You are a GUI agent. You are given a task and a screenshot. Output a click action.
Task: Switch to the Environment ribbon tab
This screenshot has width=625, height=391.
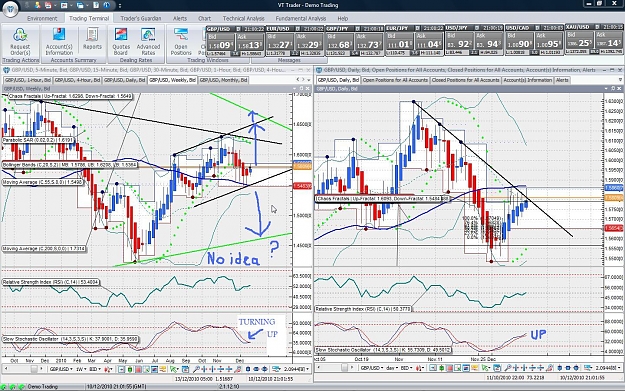point(42,18)
